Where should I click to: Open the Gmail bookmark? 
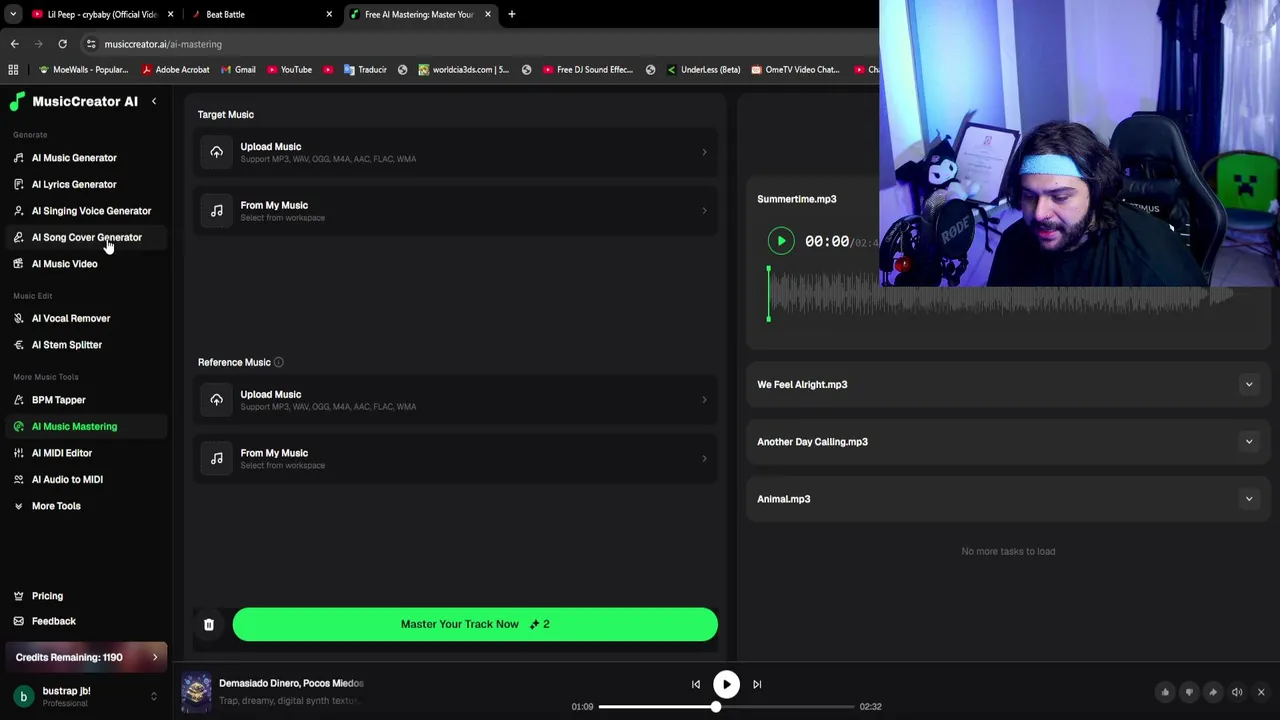point(238,70)
